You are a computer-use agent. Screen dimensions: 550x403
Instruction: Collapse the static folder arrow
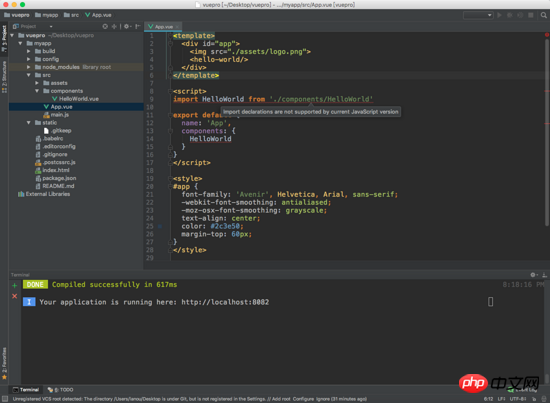coord(29,123)
